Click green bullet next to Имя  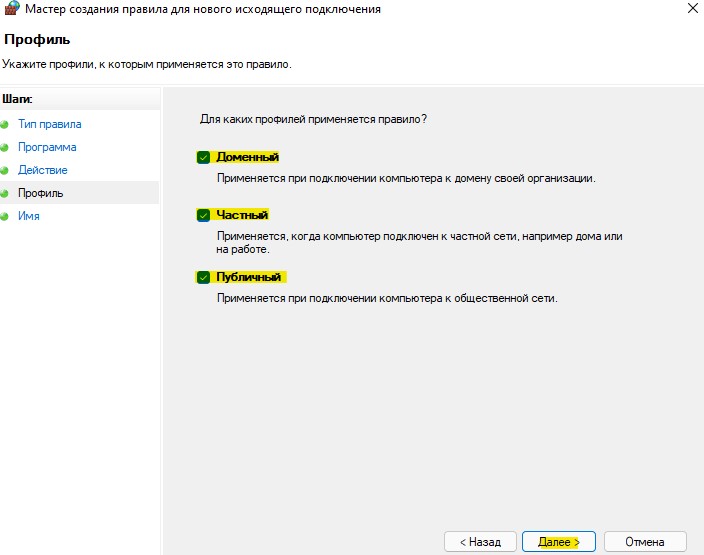point(4,216)
